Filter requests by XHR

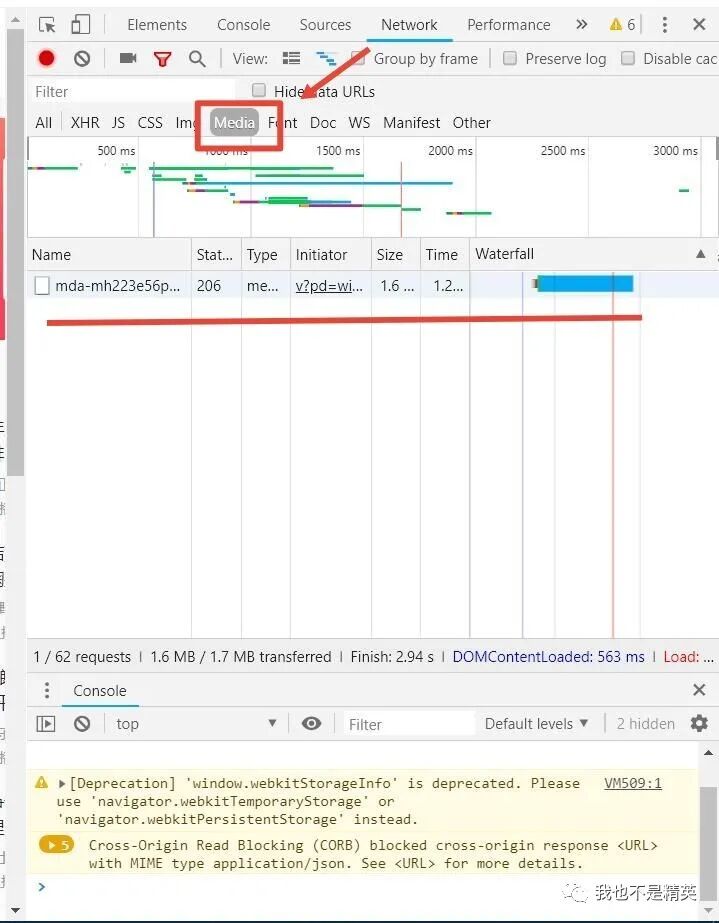85,122
